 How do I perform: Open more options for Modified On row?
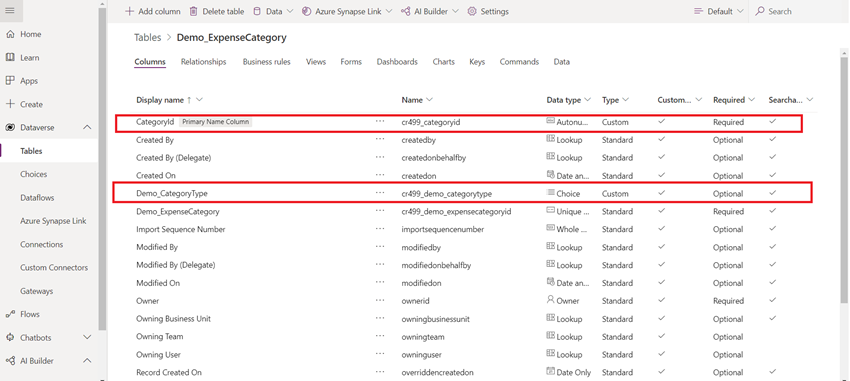pyautogui.click(x=380, y=282)
